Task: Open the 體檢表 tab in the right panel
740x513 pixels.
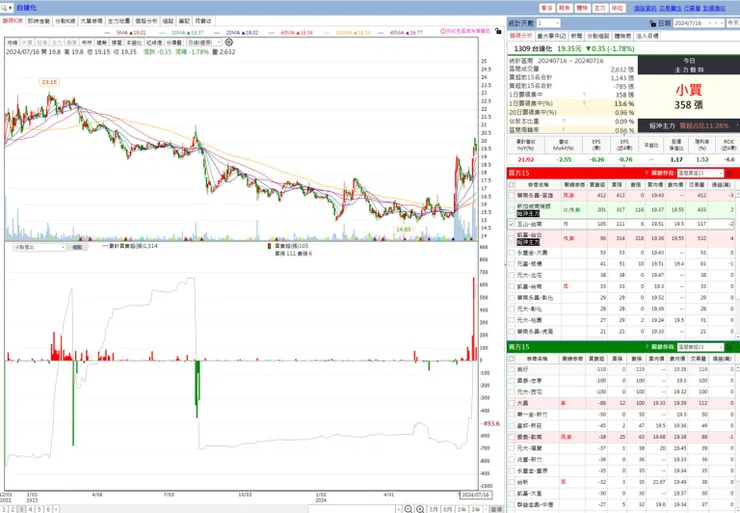Action: pyautogui.click(x=623, y=36)
